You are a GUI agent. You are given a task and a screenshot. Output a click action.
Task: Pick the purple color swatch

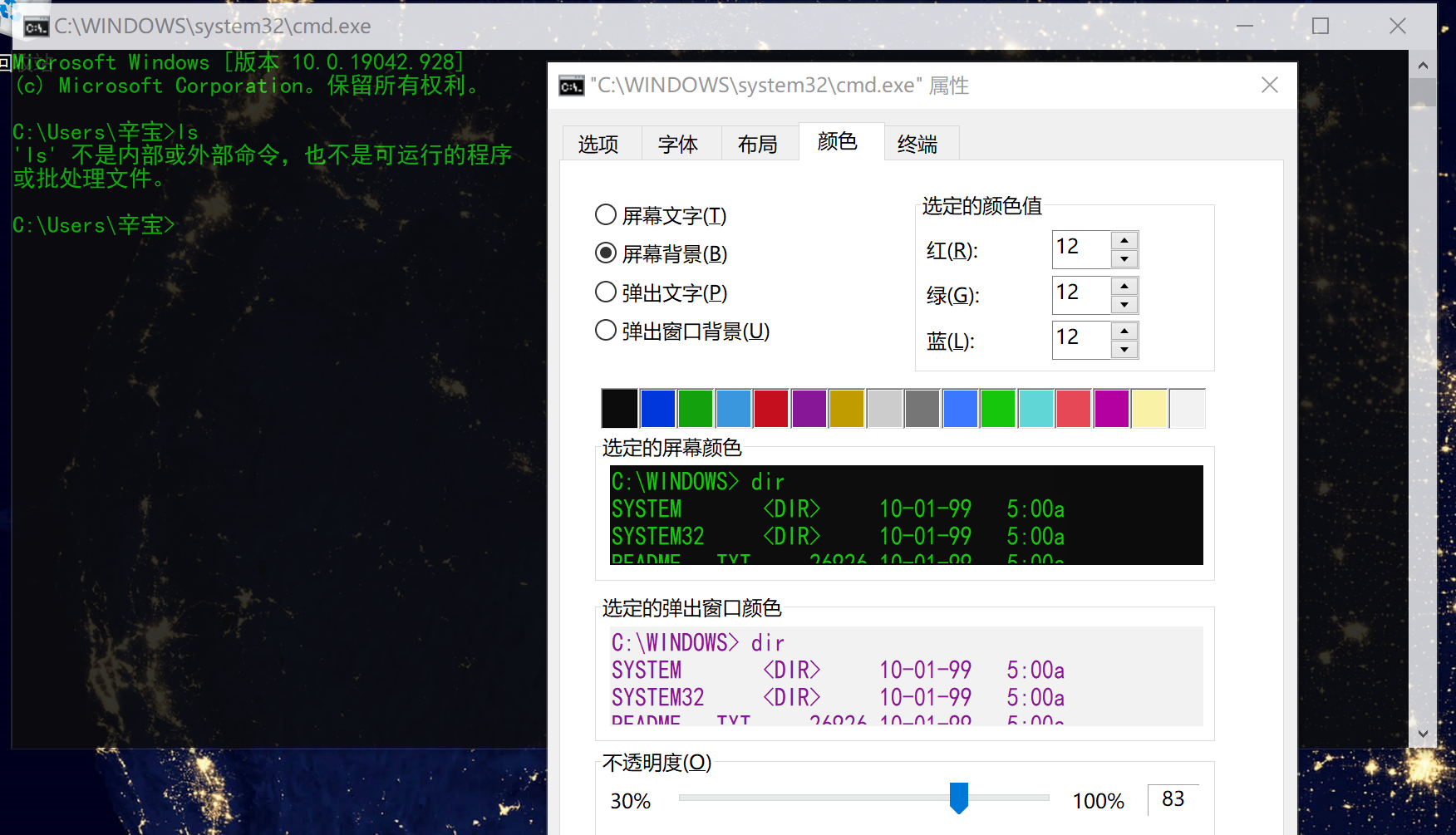[809, 408]
